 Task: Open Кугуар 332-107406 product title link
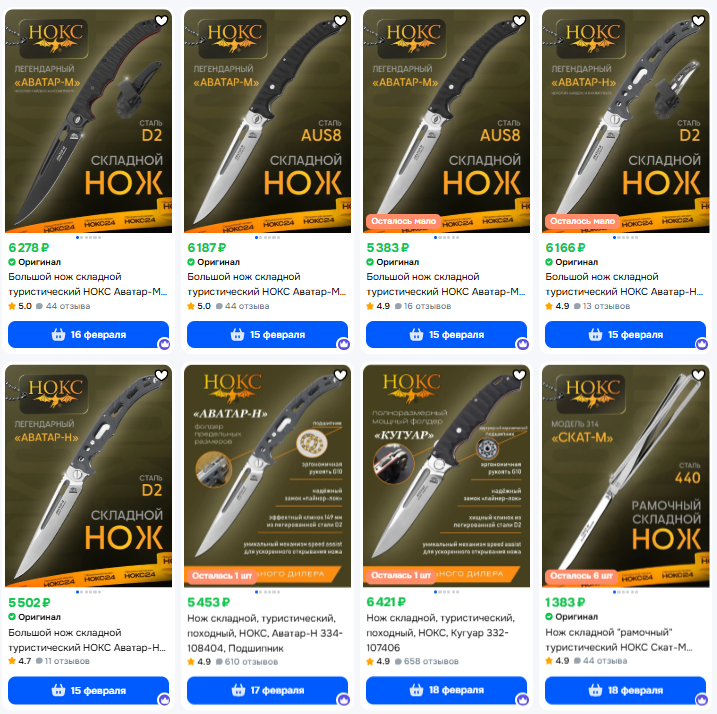click(x=440, y=633)
